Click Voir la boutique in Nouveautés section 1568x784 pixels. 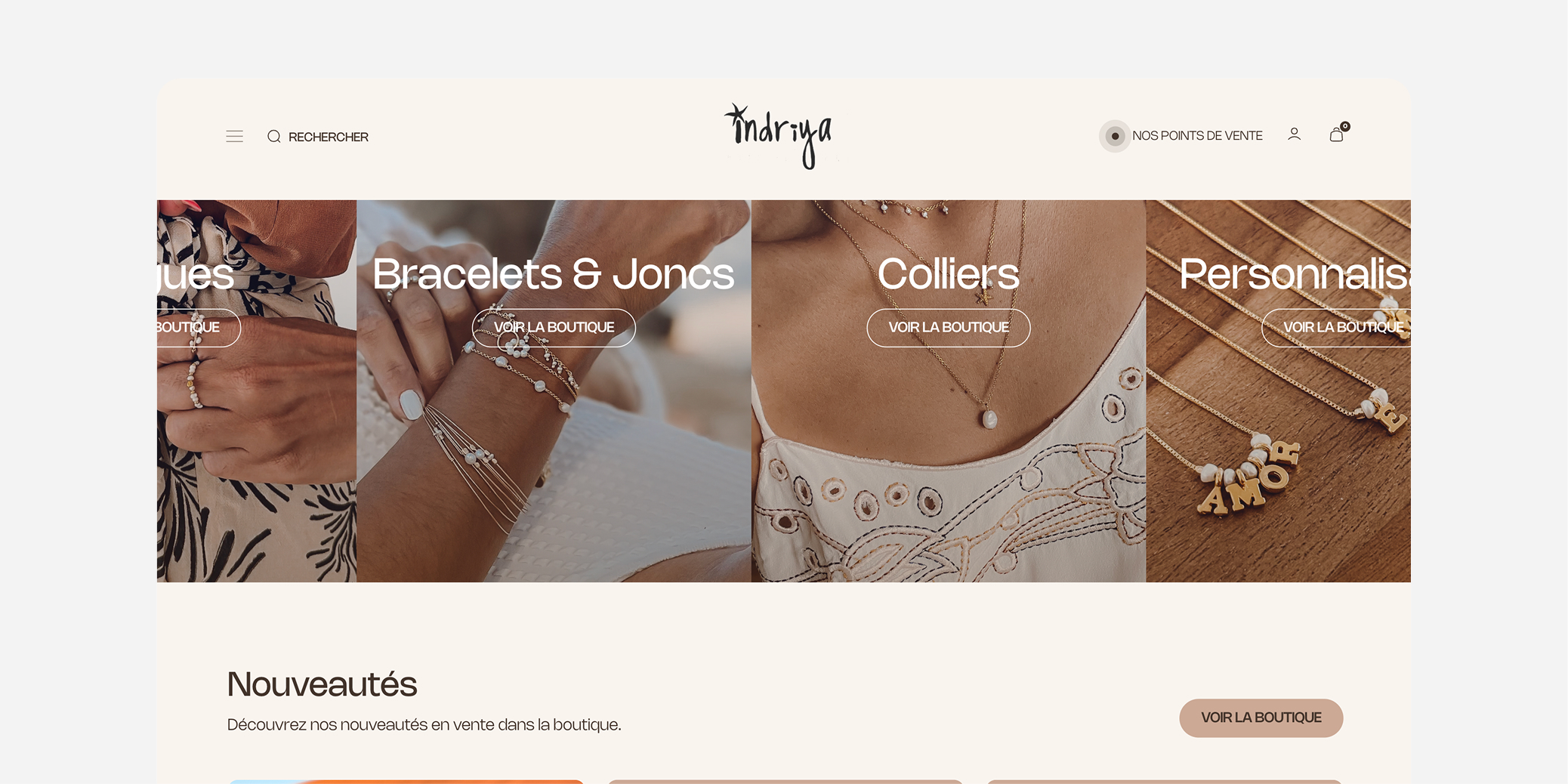(x=1261, y=718)
